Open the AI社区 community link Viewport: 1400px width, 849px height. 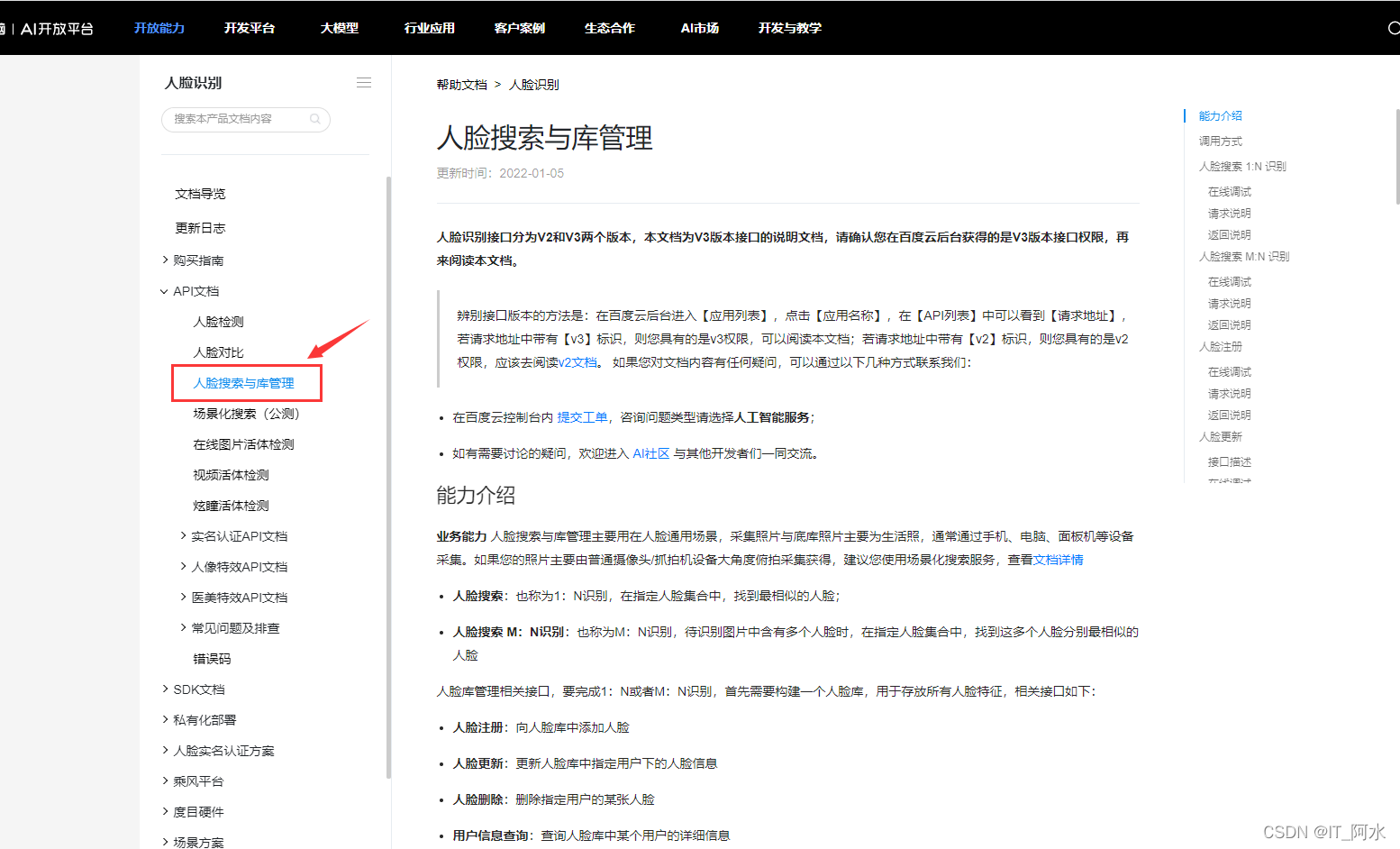coord(651,453)
